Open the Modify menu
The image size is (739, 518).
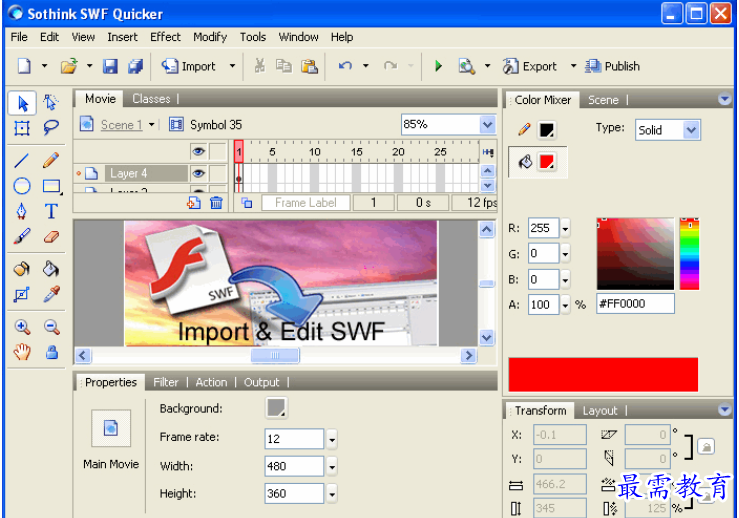tap(210, 37)
